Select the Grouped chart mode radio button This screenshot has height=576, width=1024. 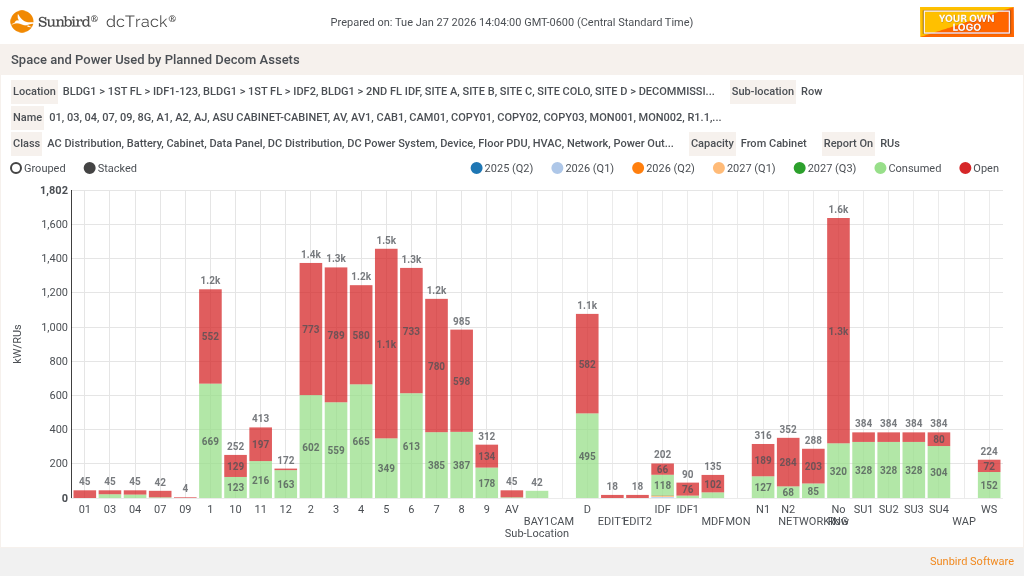(x=16, y=168)
